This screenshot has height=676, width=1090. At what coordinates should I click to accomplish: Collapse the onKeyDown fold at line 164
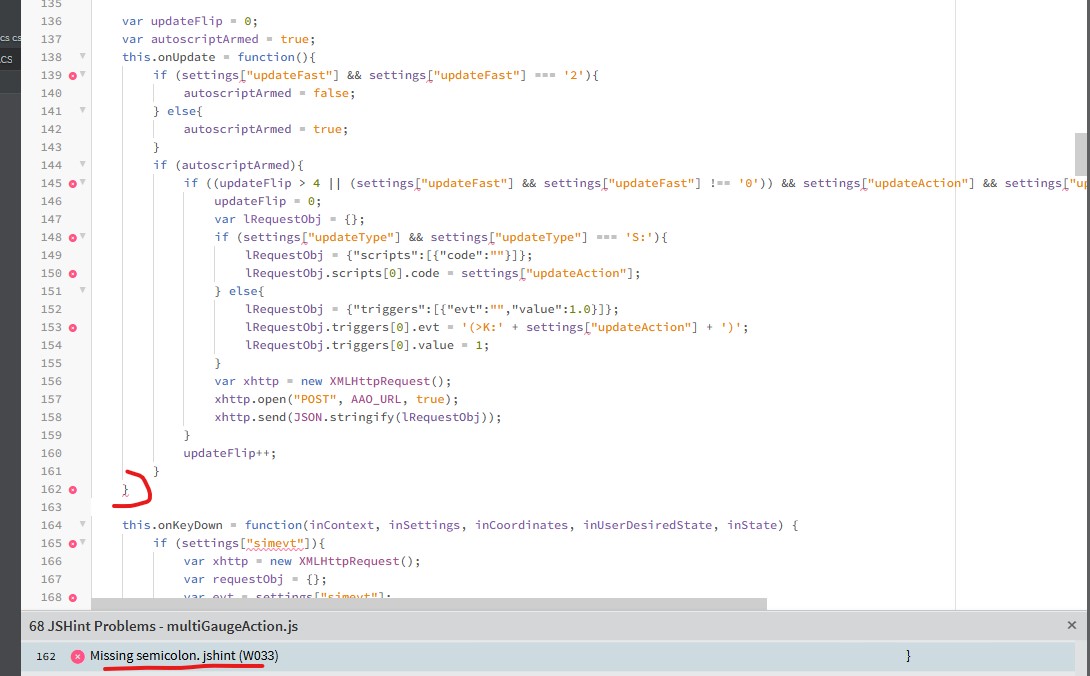click(x=83, y=524)
